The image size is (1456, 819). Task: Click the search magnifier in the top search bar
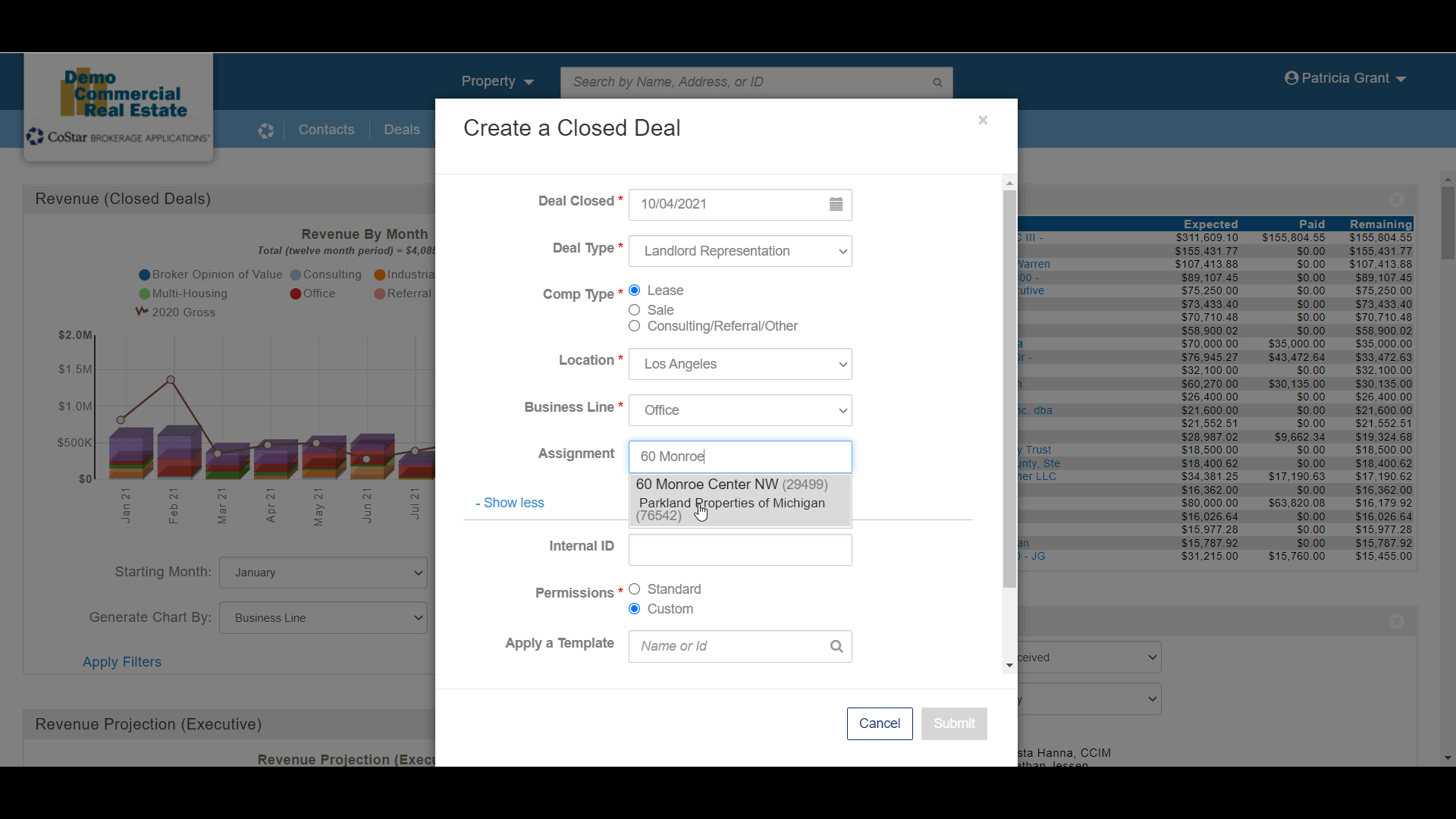(937, 82)
